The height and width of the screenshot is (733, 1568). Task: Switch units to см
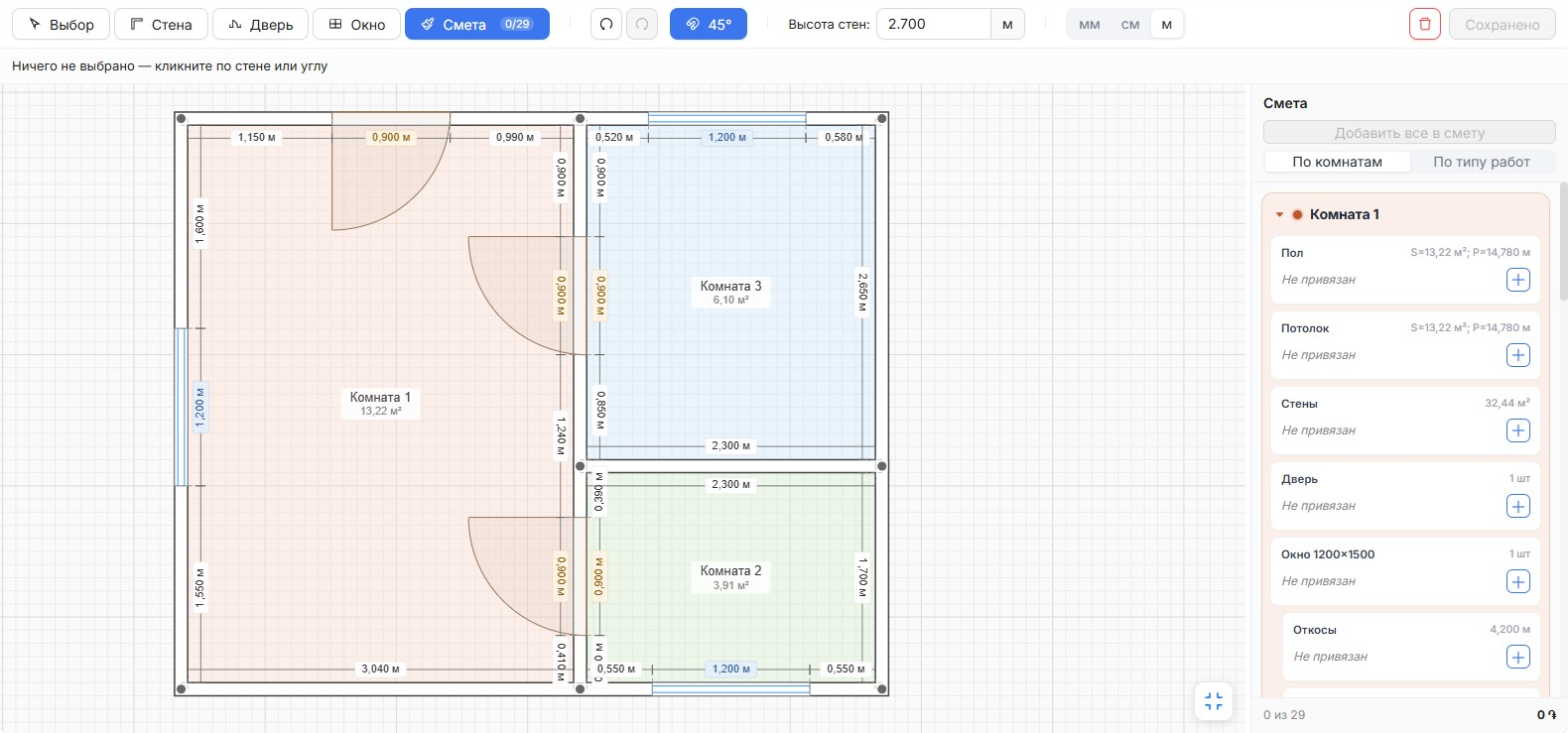(1130, 25)
